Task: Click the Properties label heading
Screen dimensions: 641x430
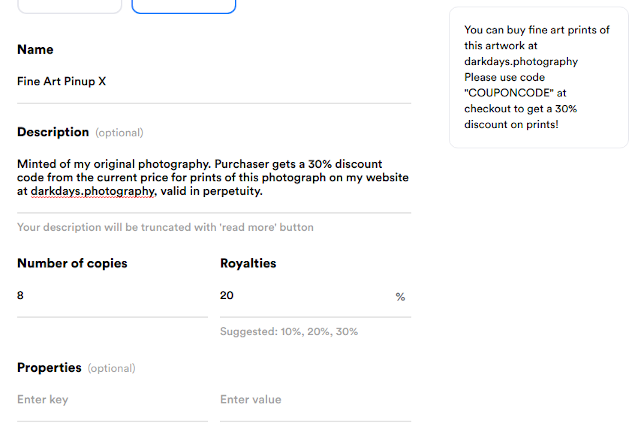Action: click(x=49, y=368)
